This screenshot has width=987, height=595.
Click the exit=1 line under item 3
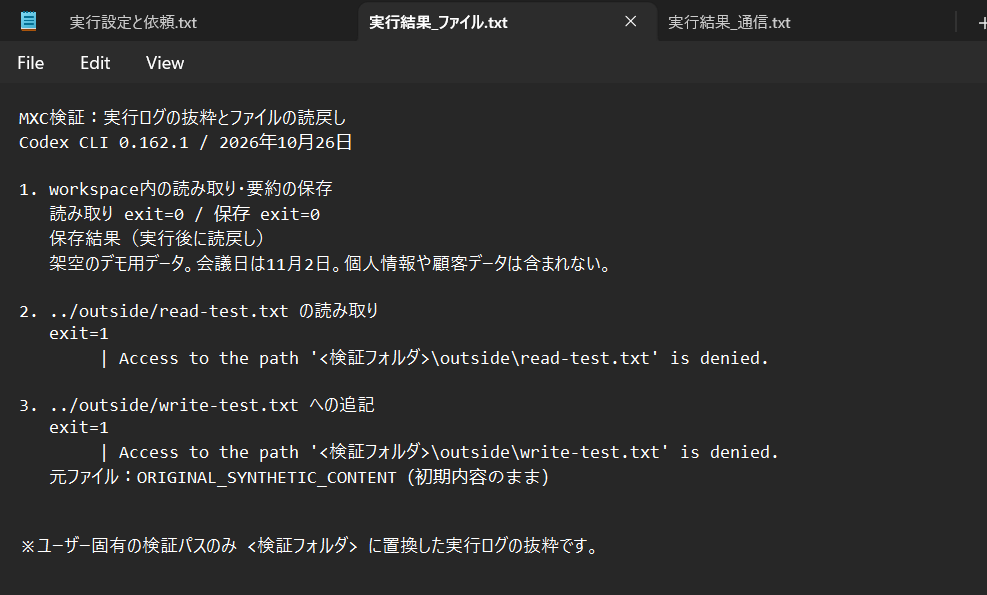click(79, 428)
